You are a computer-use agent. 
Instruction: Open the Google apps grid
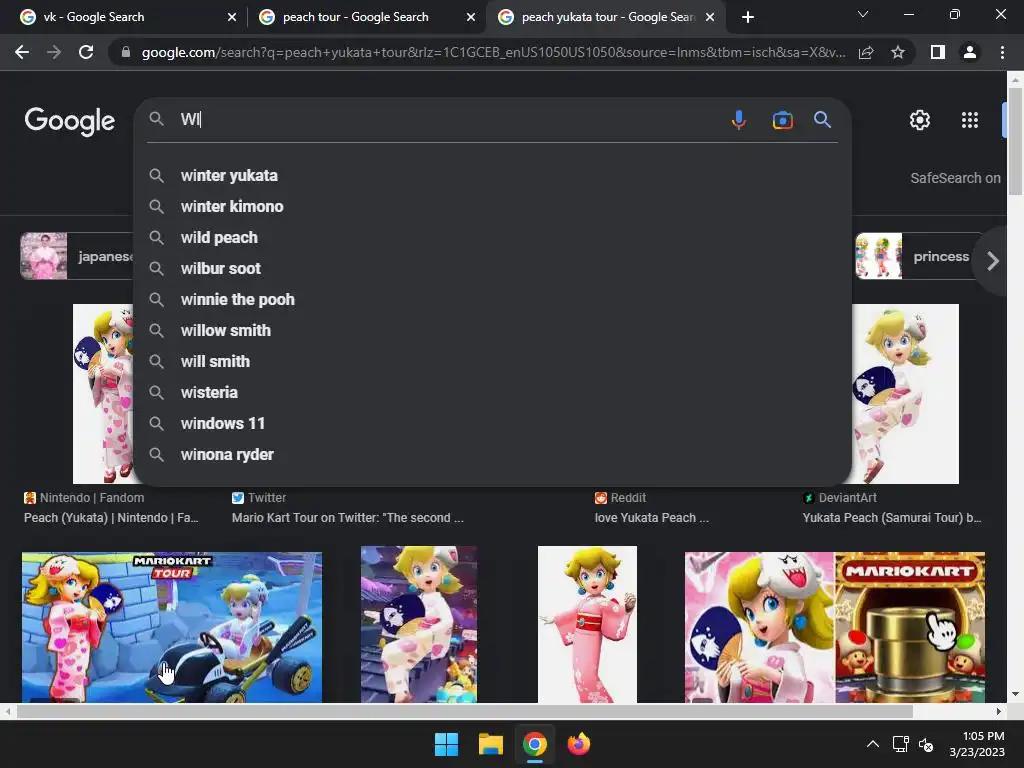click(970, 120)
